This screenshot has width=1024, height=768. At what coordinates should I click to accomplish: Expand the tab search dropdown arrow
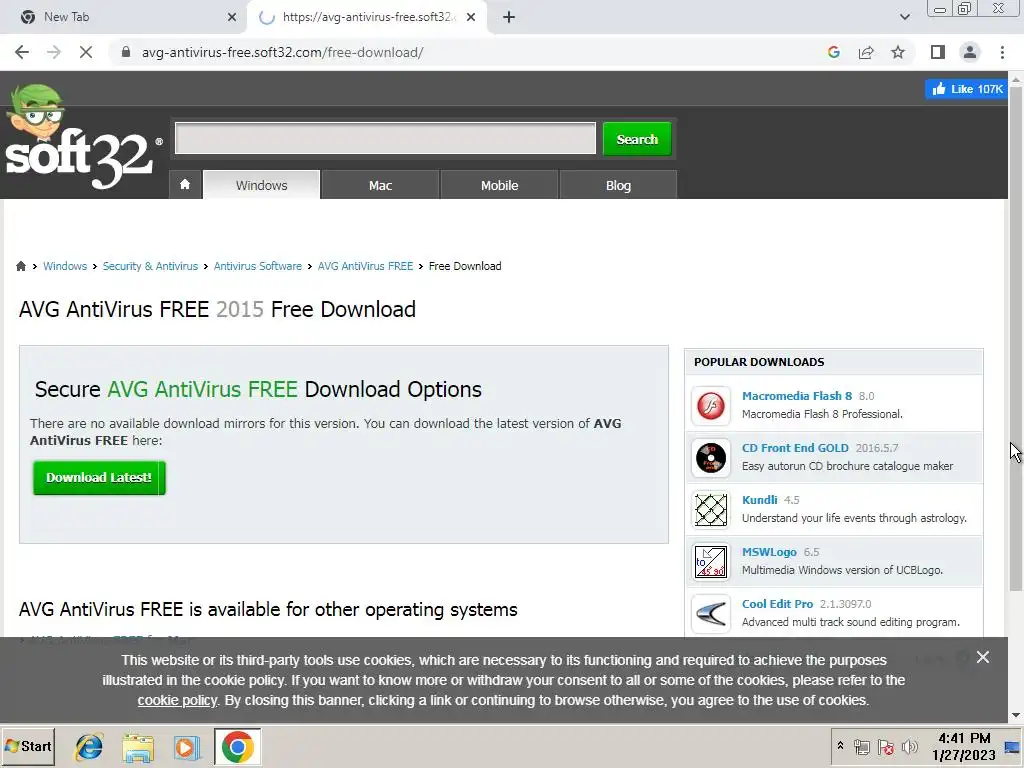coord(904,17)
